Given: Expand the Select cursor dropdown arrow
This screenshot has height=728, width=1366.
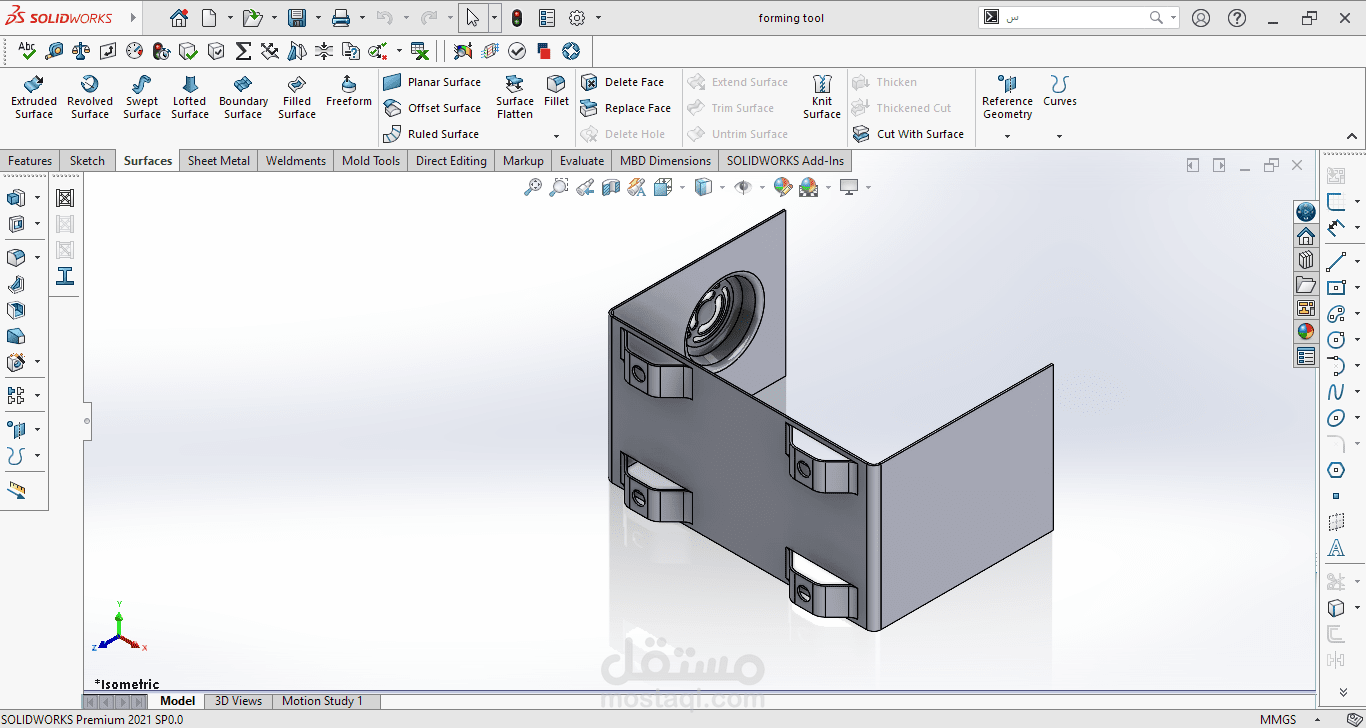Looking at the screenshot, I should tap(494, 18).
